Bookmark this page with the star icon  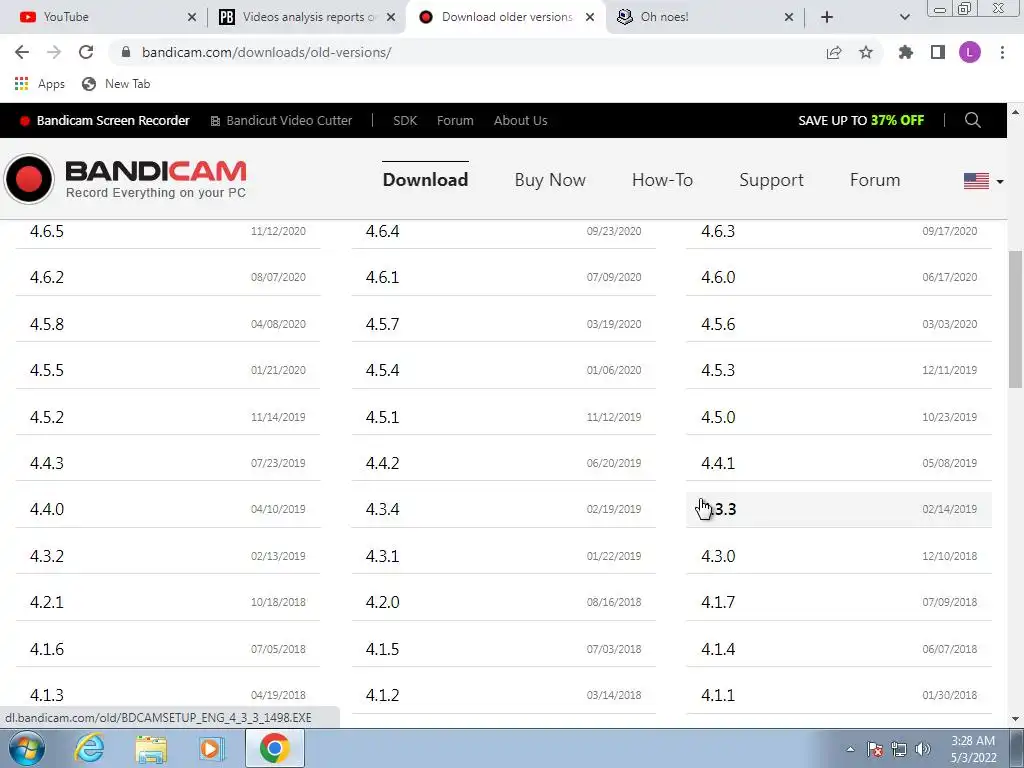click(x=866, y=52)
